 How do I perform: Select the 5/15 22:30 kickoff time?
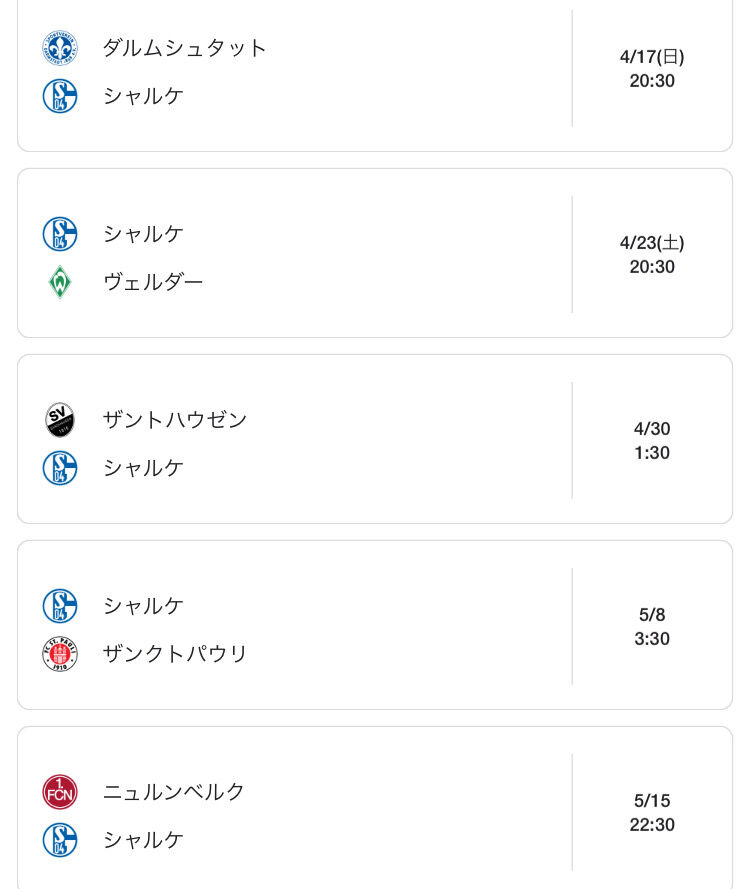point(652,813)
